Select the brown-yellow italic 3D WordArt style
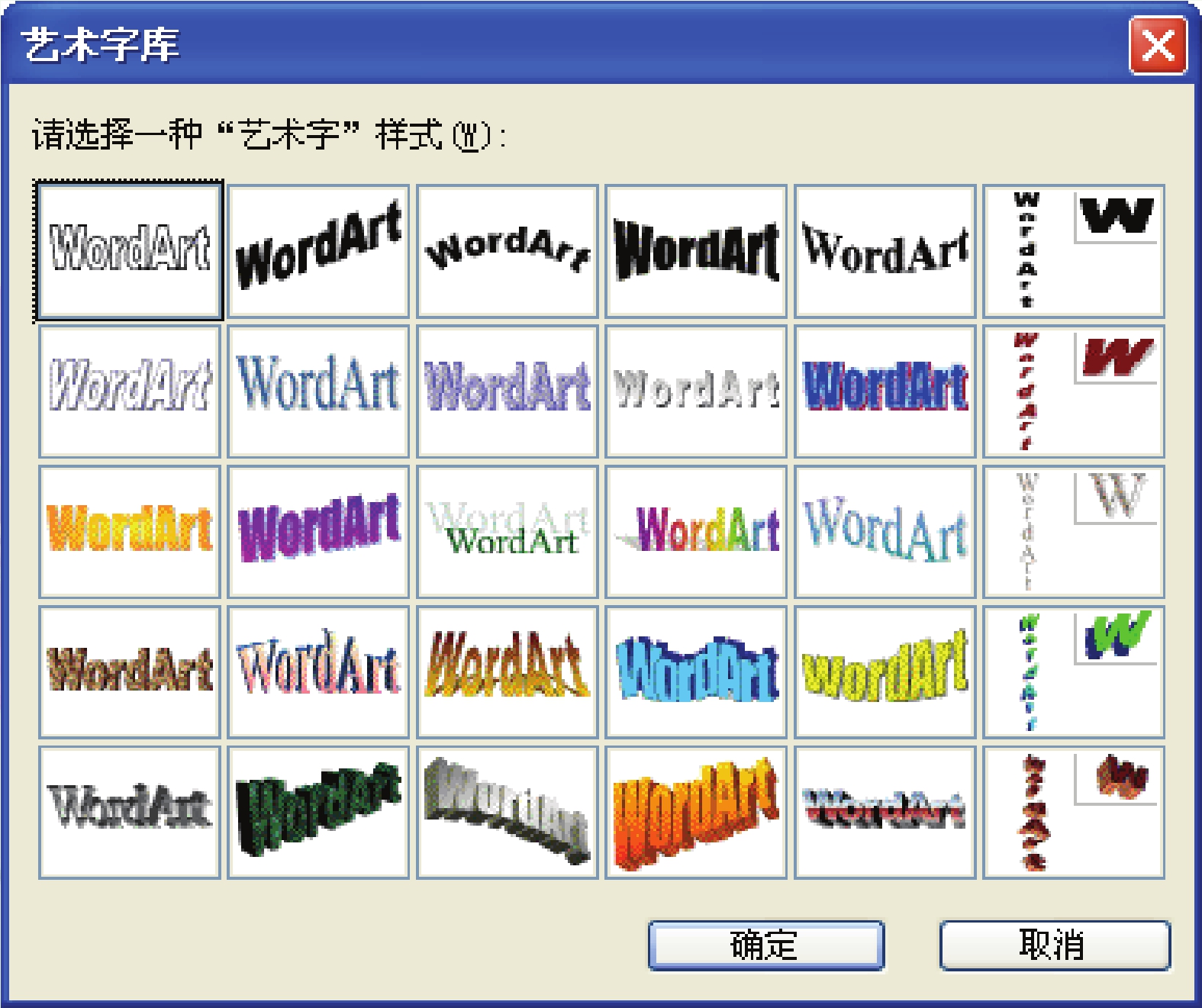This screenshot has width=1202, height=1008. click(x=508, y=672)
